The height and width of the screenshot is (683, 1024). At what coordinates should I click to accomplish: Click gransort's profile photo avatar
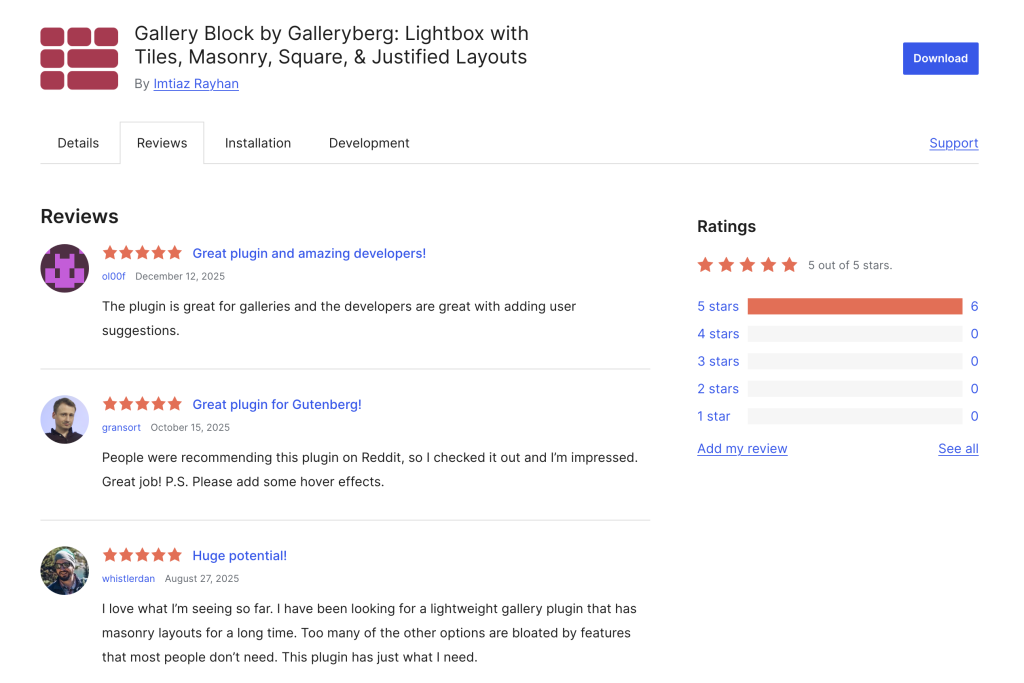click(x=65, y=419)
